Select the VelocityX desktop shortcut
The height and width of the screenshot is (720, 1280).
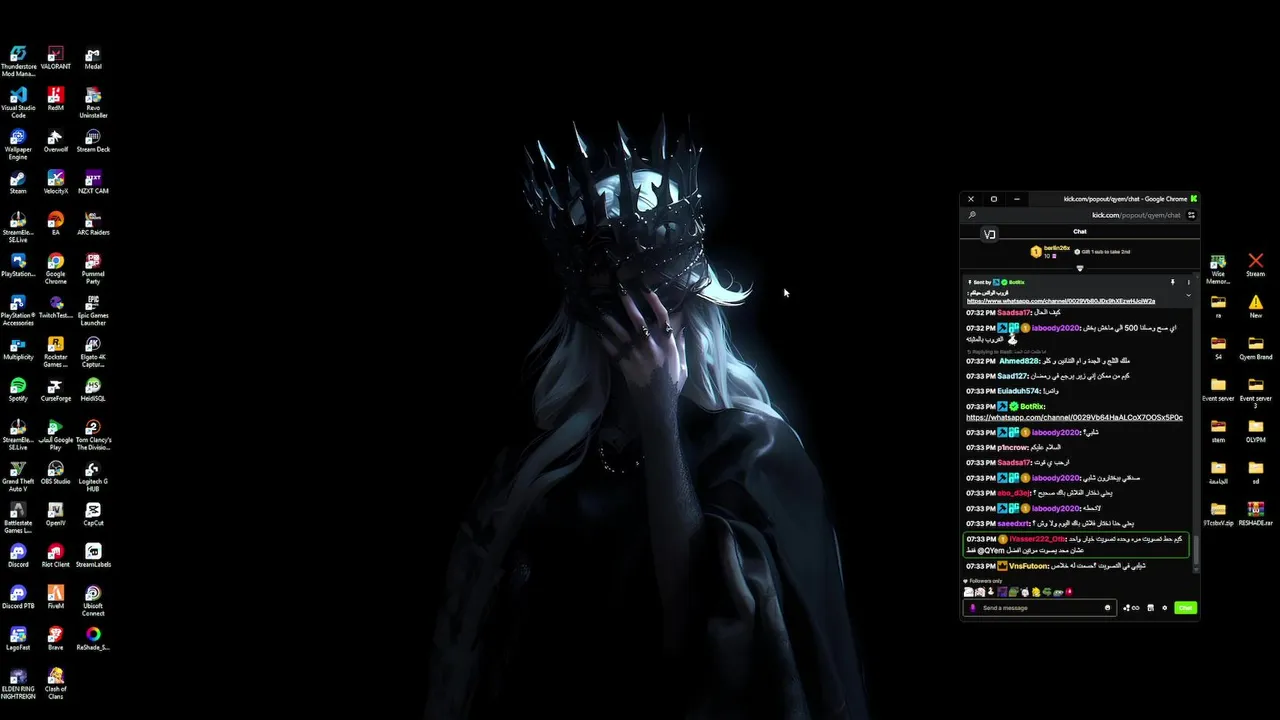point(55,181)
